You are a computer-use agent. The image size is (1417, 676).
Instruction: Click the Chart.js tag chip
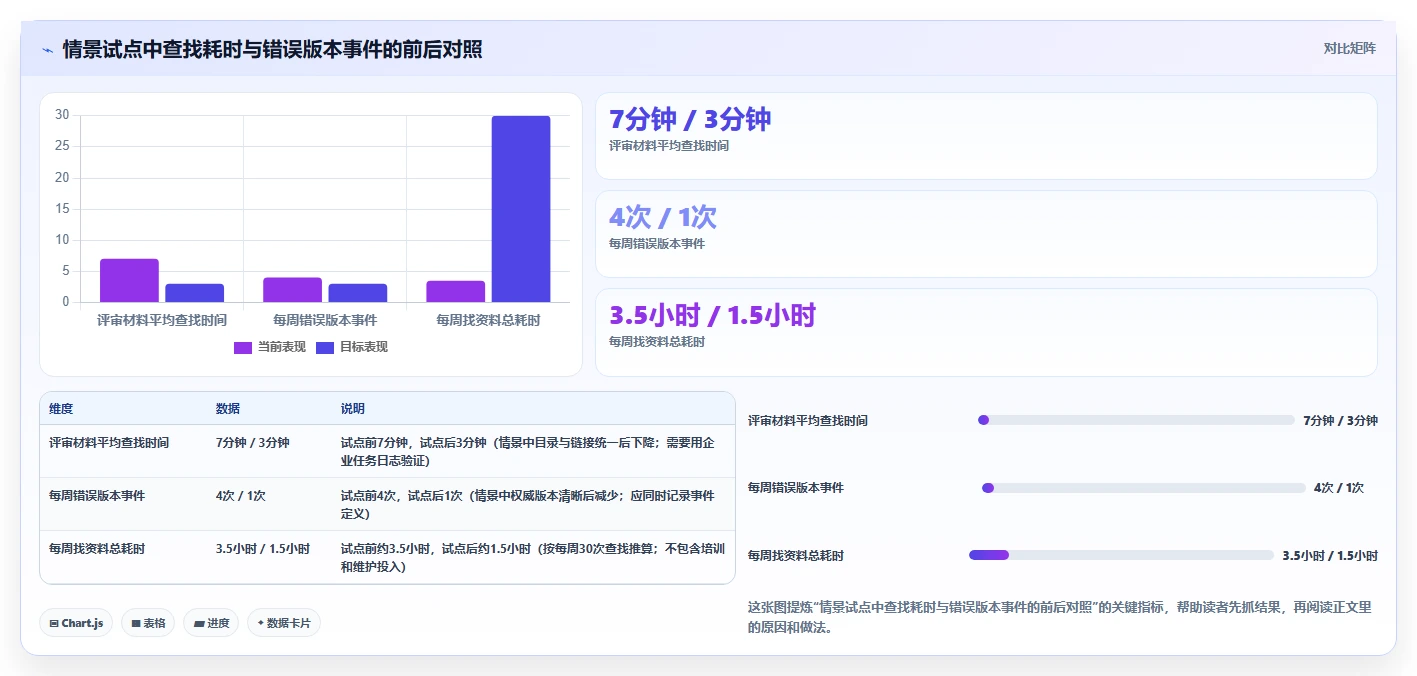click(76, 623)
